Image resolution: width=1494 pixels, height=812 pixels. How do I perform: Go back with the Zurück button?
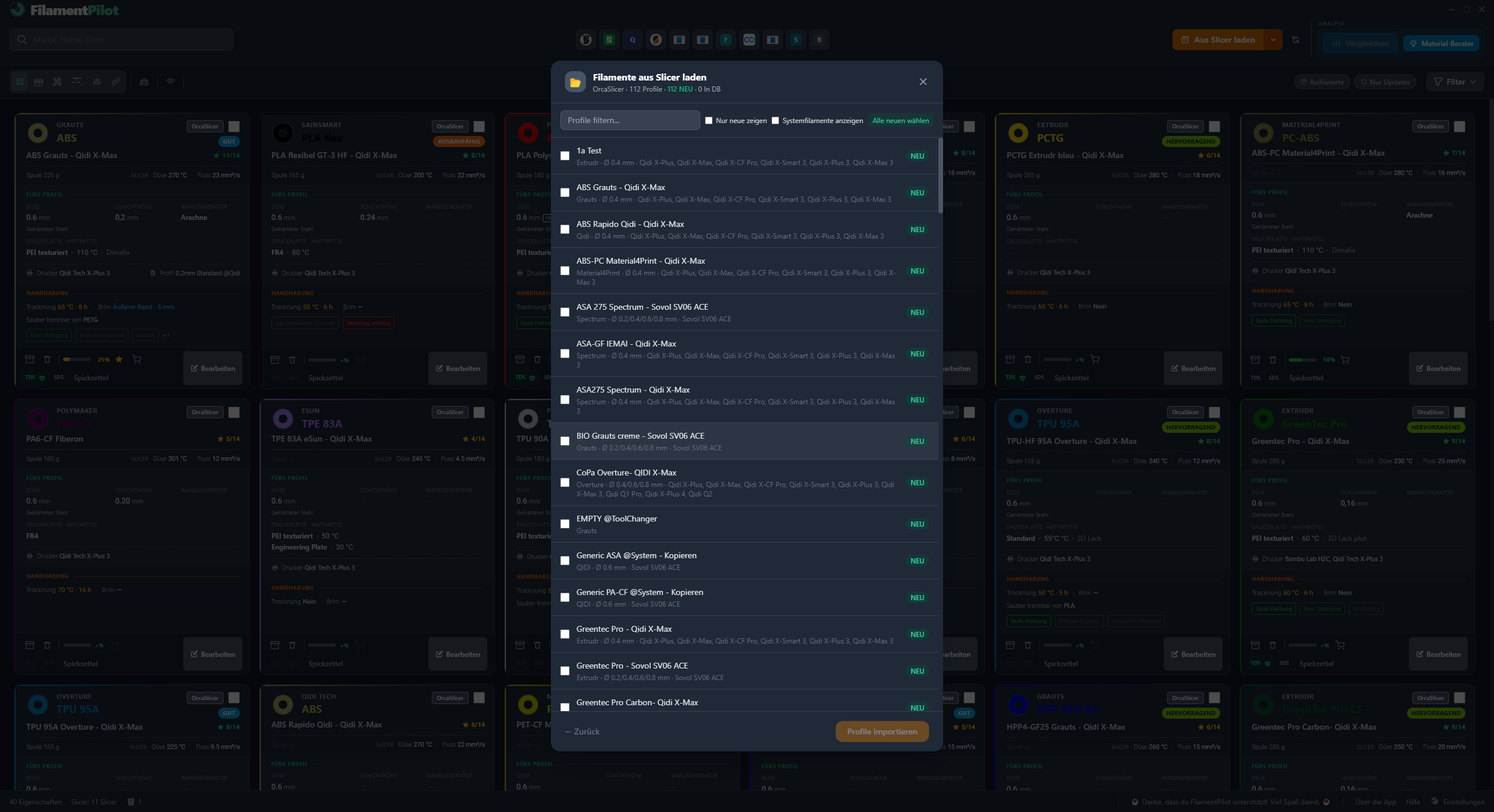(582, 731)
